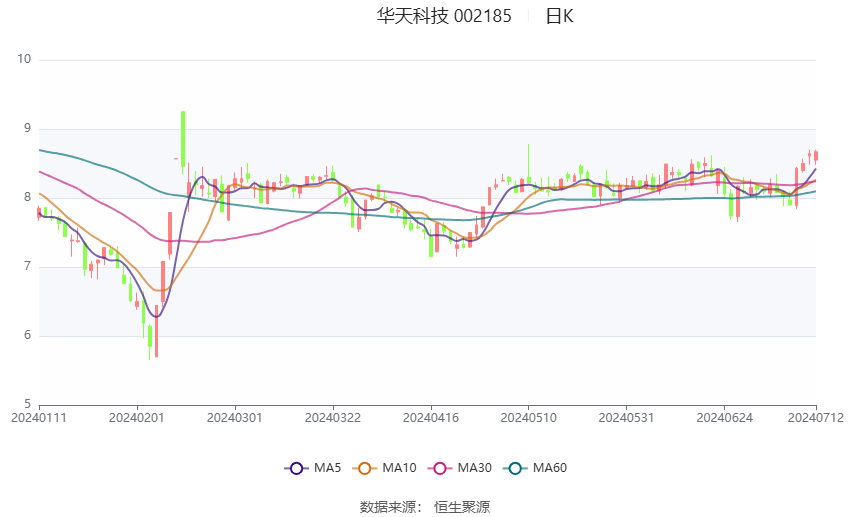Hide the MA60 series via its label
The width and height of the screenshot is (850, 517).
tap(550, 468)
